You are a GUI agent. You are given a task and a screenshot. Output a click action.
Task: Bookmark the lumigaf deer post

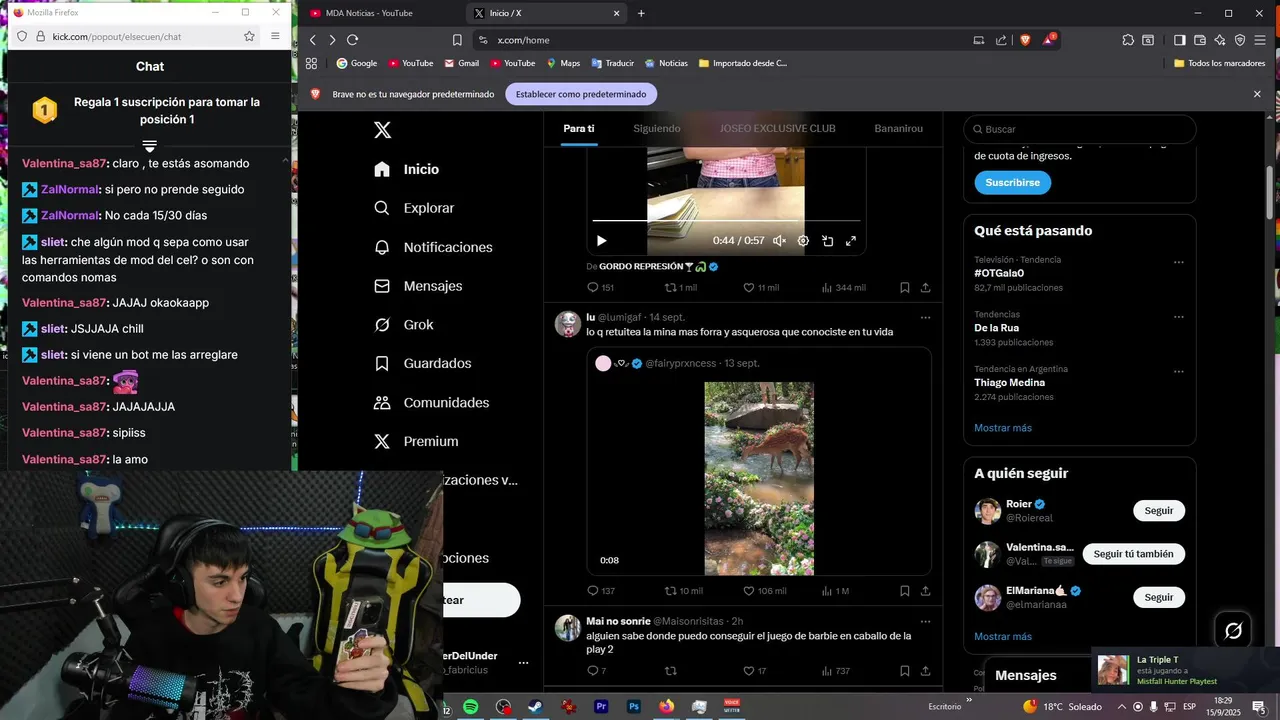[x=904, y=591]
